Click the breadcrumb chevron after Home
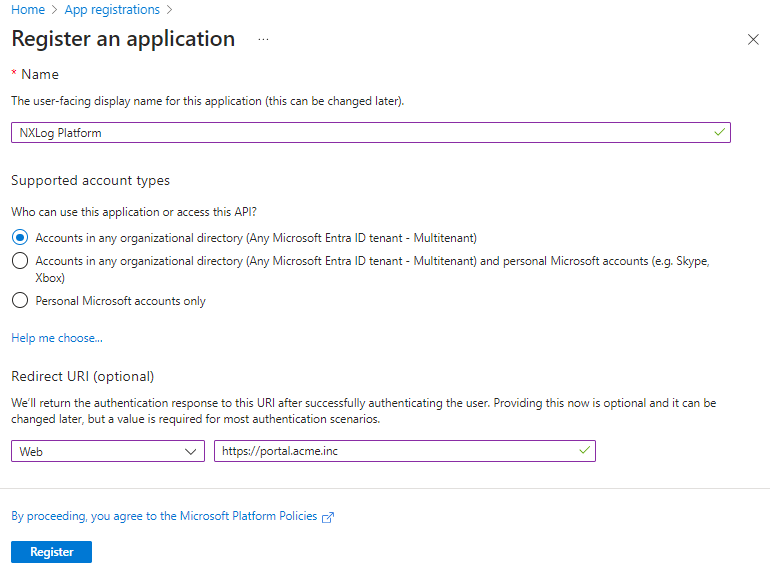Viewport: 770px width, 570px height. tap(54, 10)
